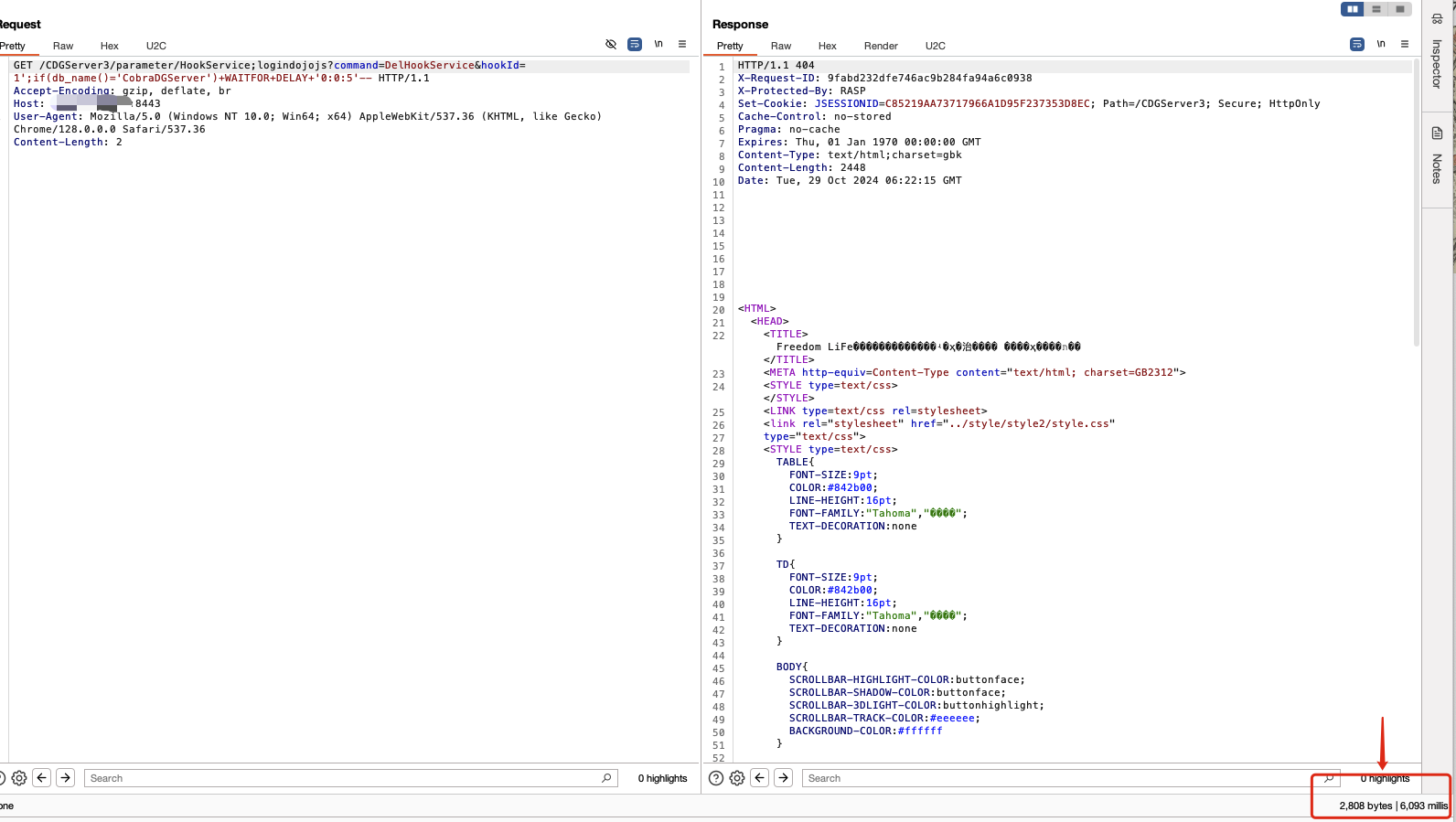1456x822 pixels.
Task: Go to previous match in Response search
Action: coord(760,778)
